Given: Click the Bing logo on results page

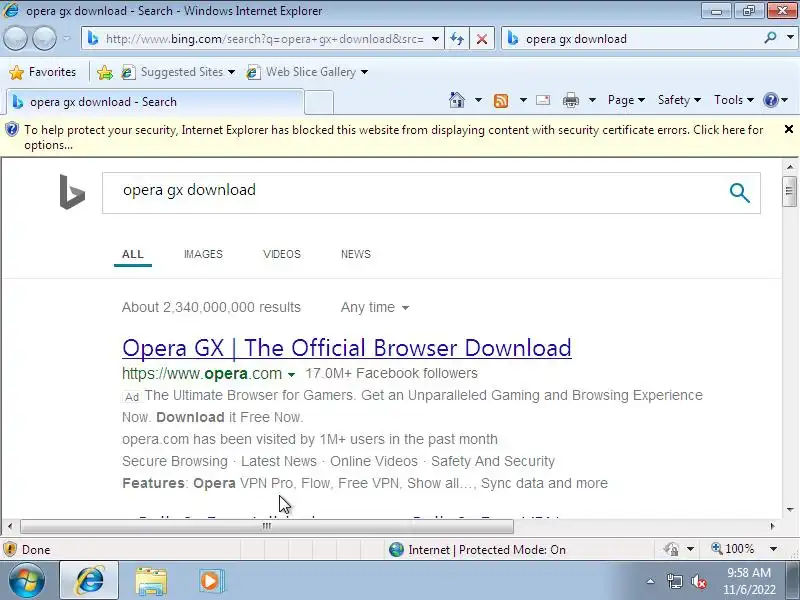Looking at the screenshot, I should coord(72,192).
